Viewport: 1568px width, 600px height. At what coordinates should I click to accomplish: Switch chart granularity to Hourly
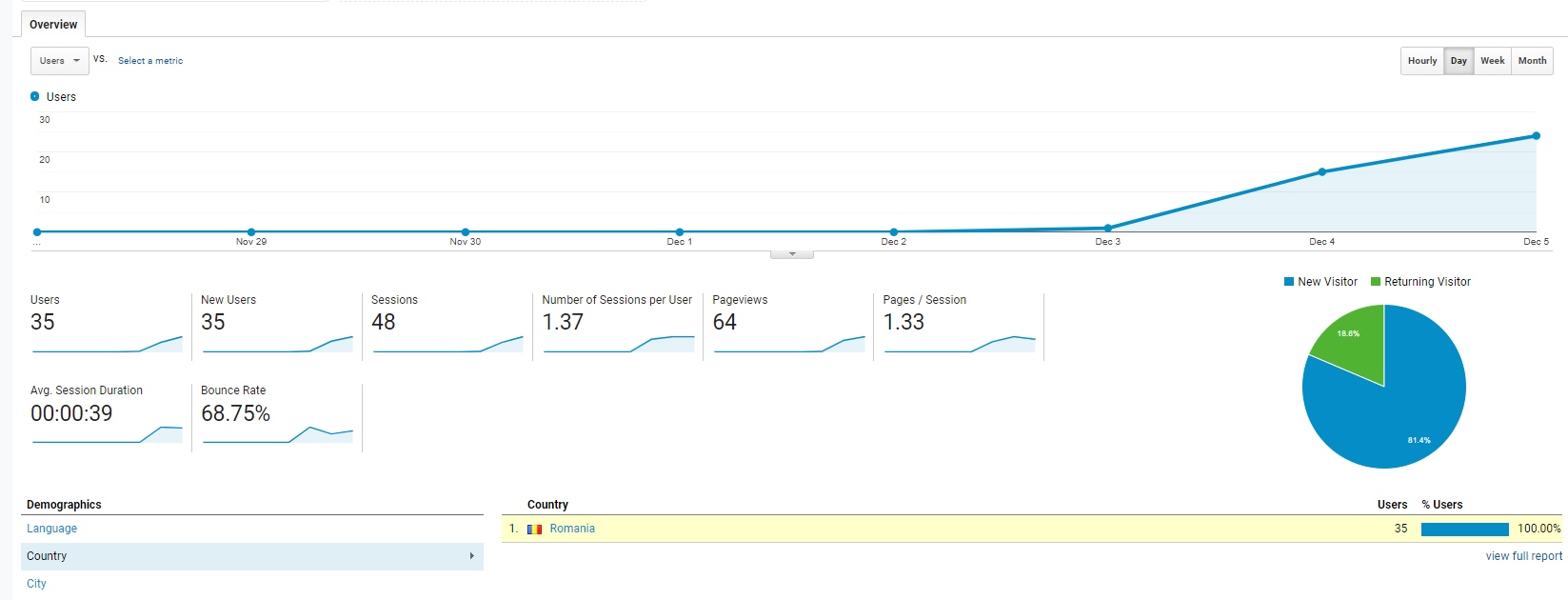click(x=1422, y=61)
